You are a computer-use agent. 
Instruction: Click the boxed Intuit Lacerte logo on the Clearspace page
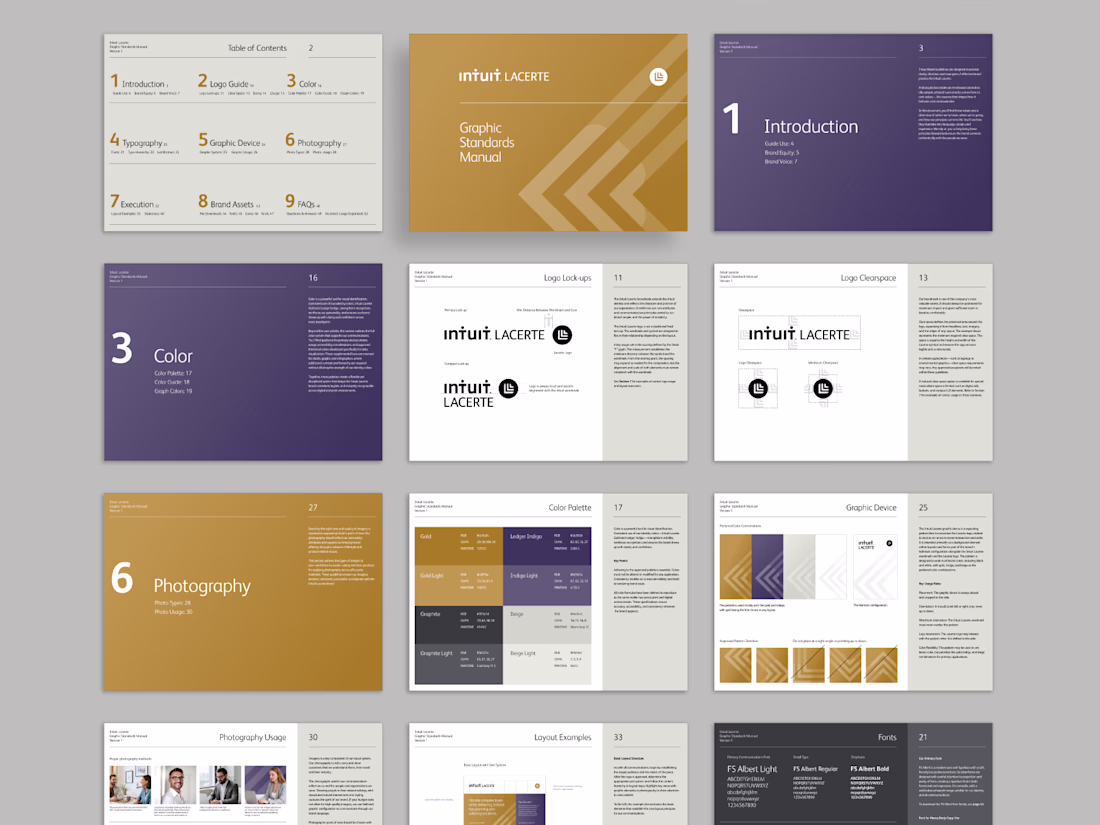(799, 333)
